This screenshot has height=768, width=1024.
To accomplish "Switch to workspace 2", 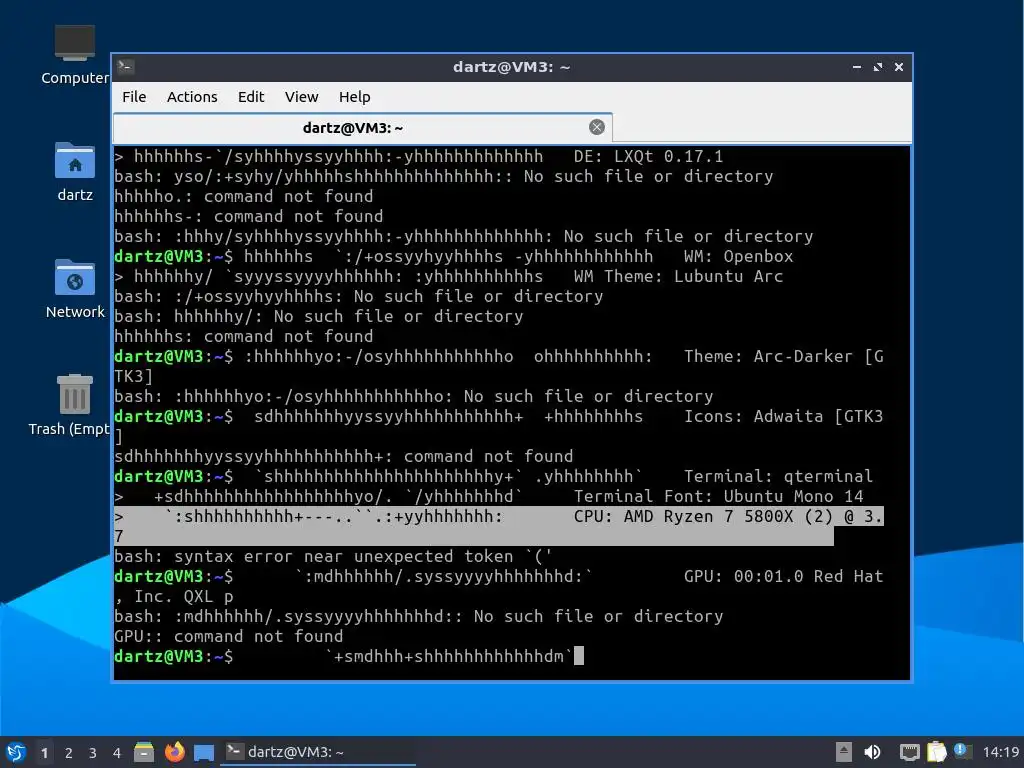I will (69, 753).
